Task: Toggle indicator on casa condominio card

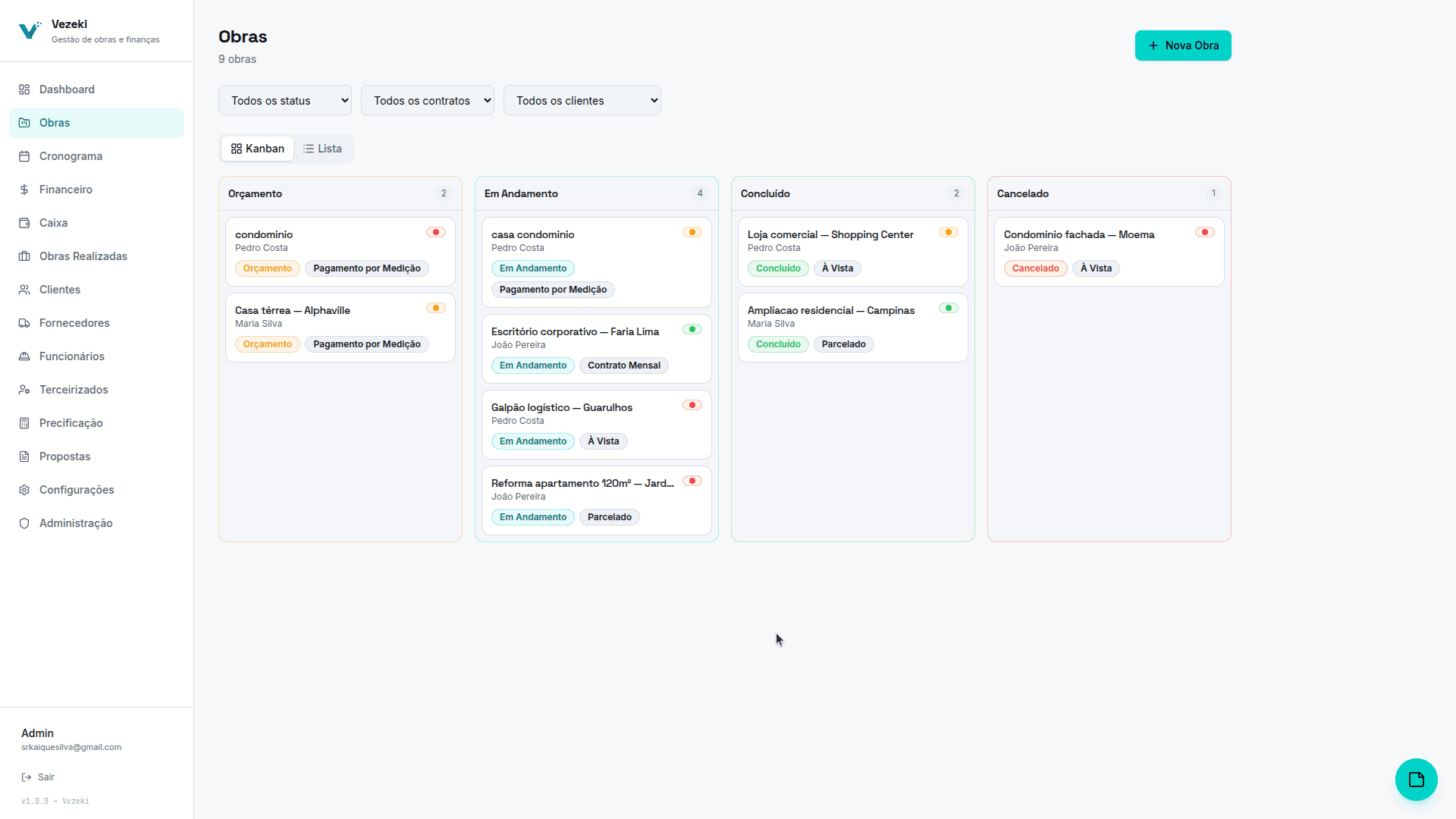Action: tap(692, 232)
